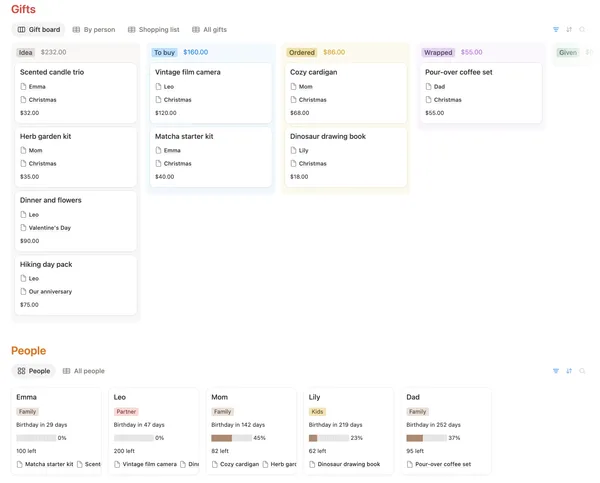The height and width of the screenshot is (483, 600).
Task: Open the People search icon
Action: point(582,371)
